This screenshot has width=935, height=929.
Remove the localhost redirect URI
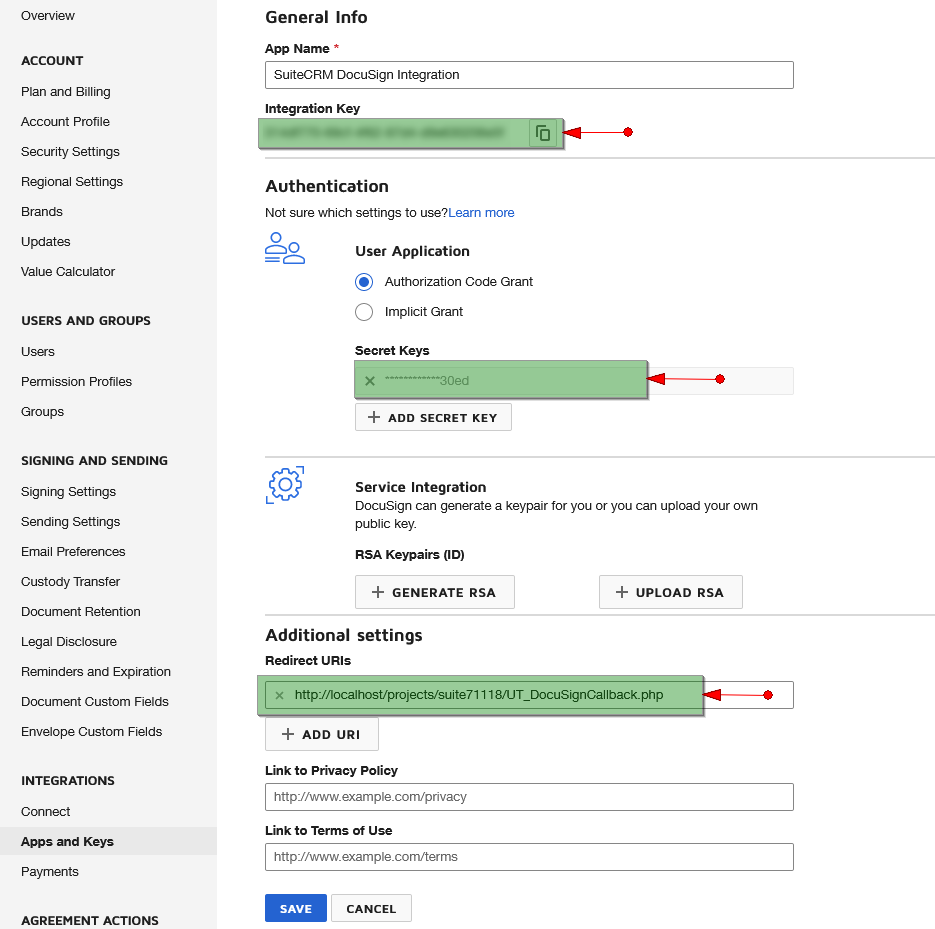point(279,695)
